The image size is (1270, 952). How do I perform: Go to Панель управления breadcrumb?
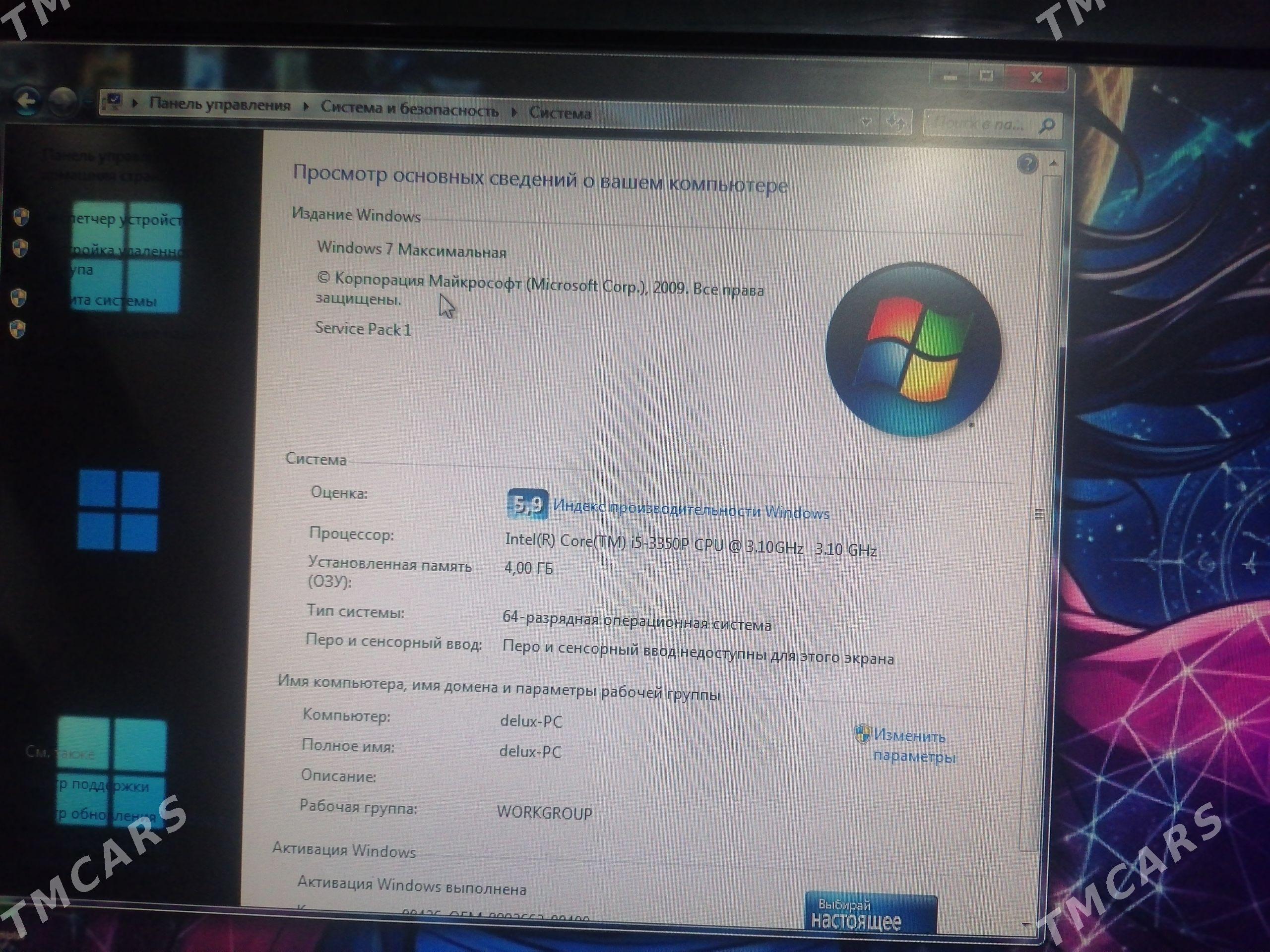[219, 105]
